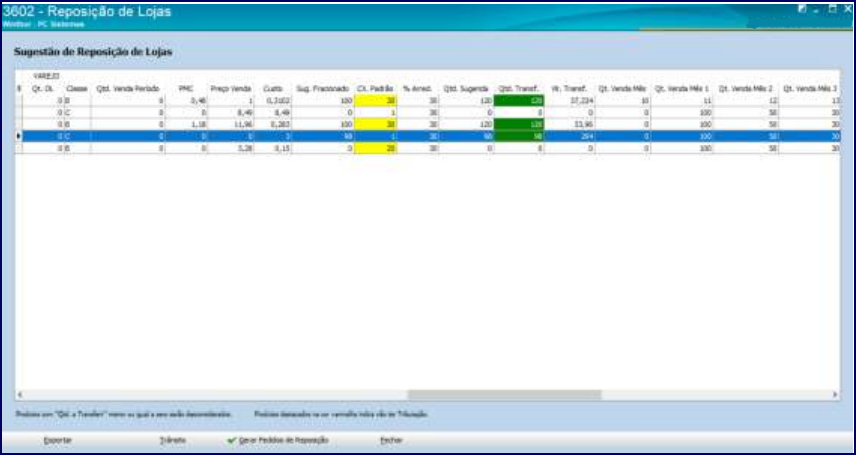Select yellow Cx. Padrão cell in first row

(376, 101)
